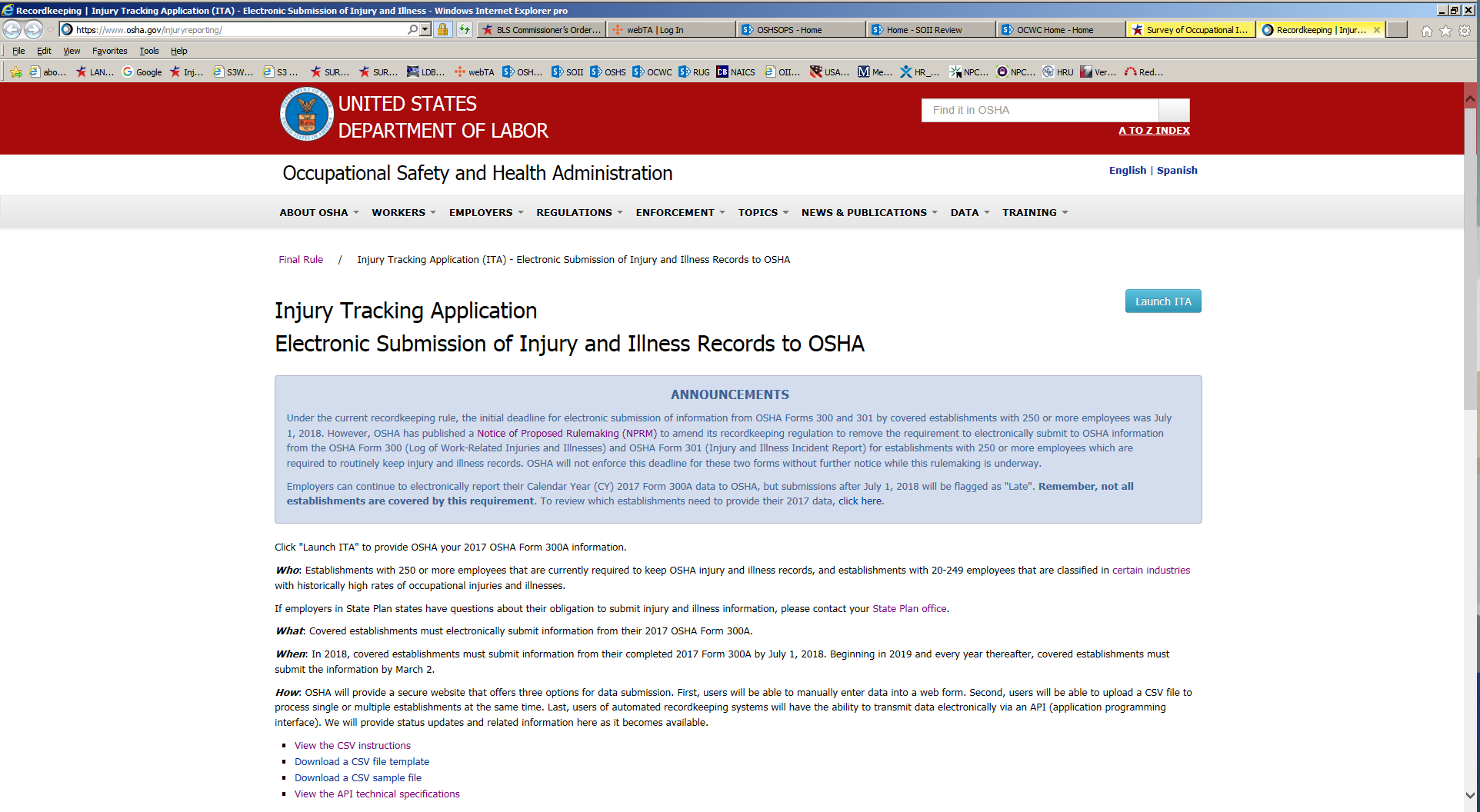Open the NAICS bookmark
The image size is (1480, 812).
[736, 72]
